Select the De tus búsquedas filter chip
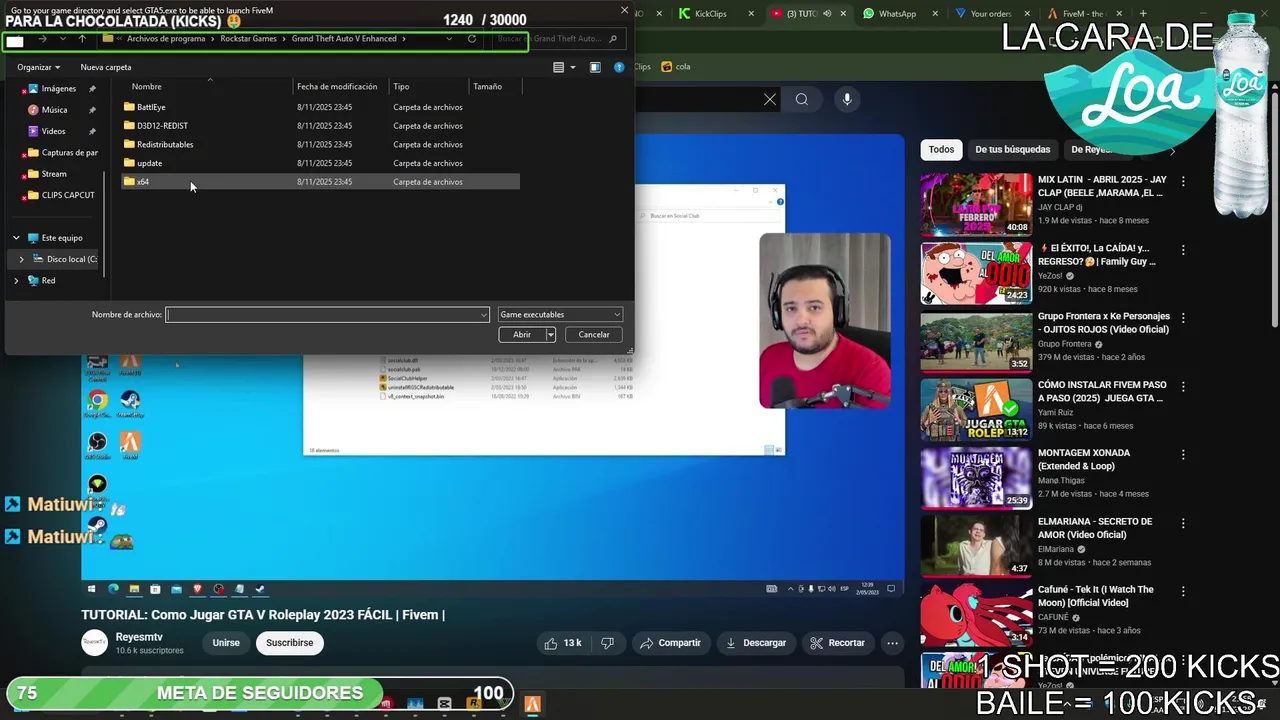The height and width of the screenshot is (720, 1280). (1013, 150)
